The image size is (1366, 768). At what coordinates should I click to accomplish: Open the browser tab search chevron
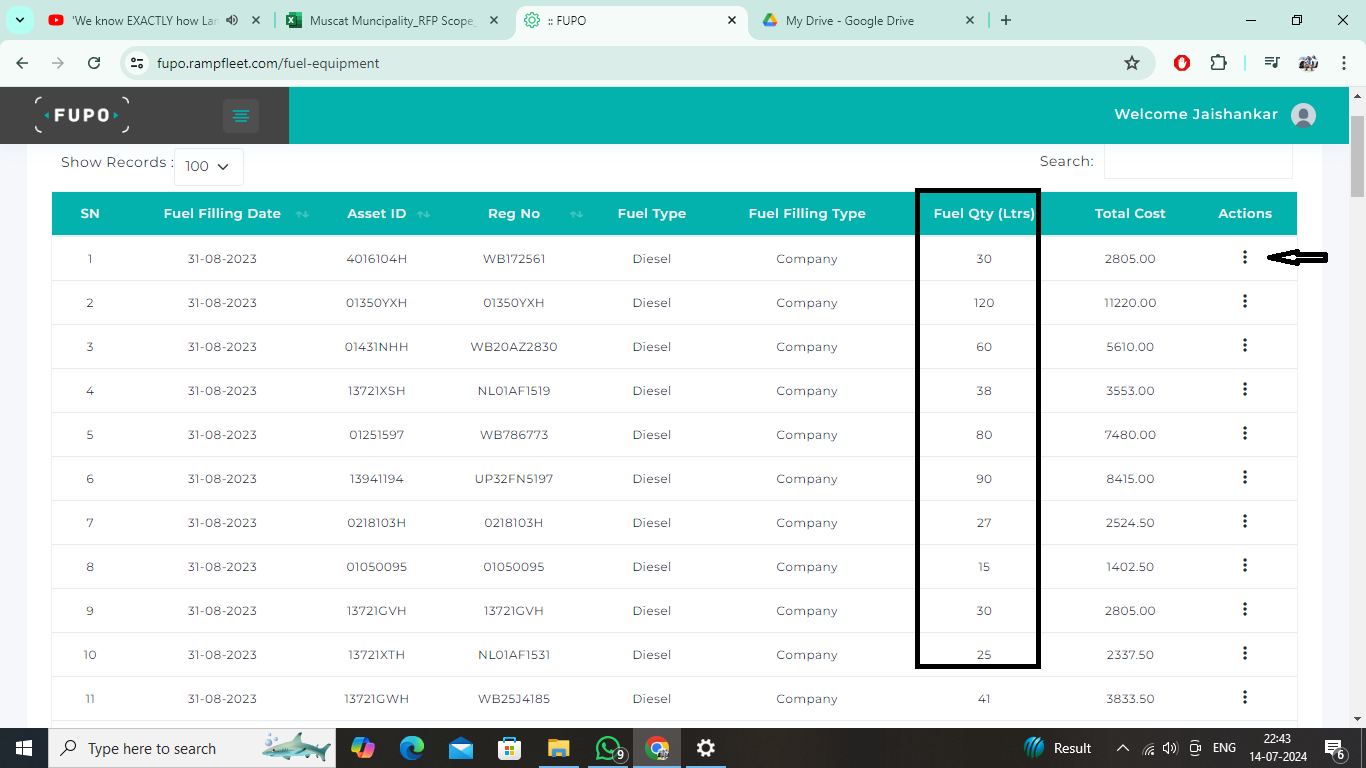19,20
